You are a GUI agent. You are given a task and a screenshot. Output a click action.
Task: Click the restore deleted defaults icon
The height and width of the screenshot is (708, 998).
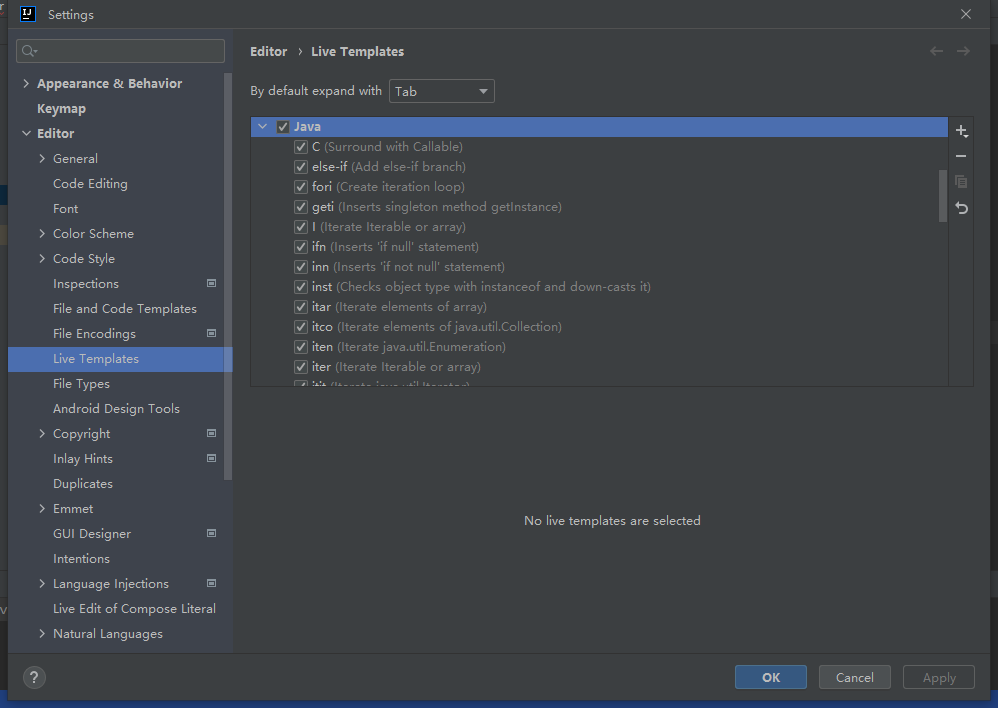tap(961, 208)
